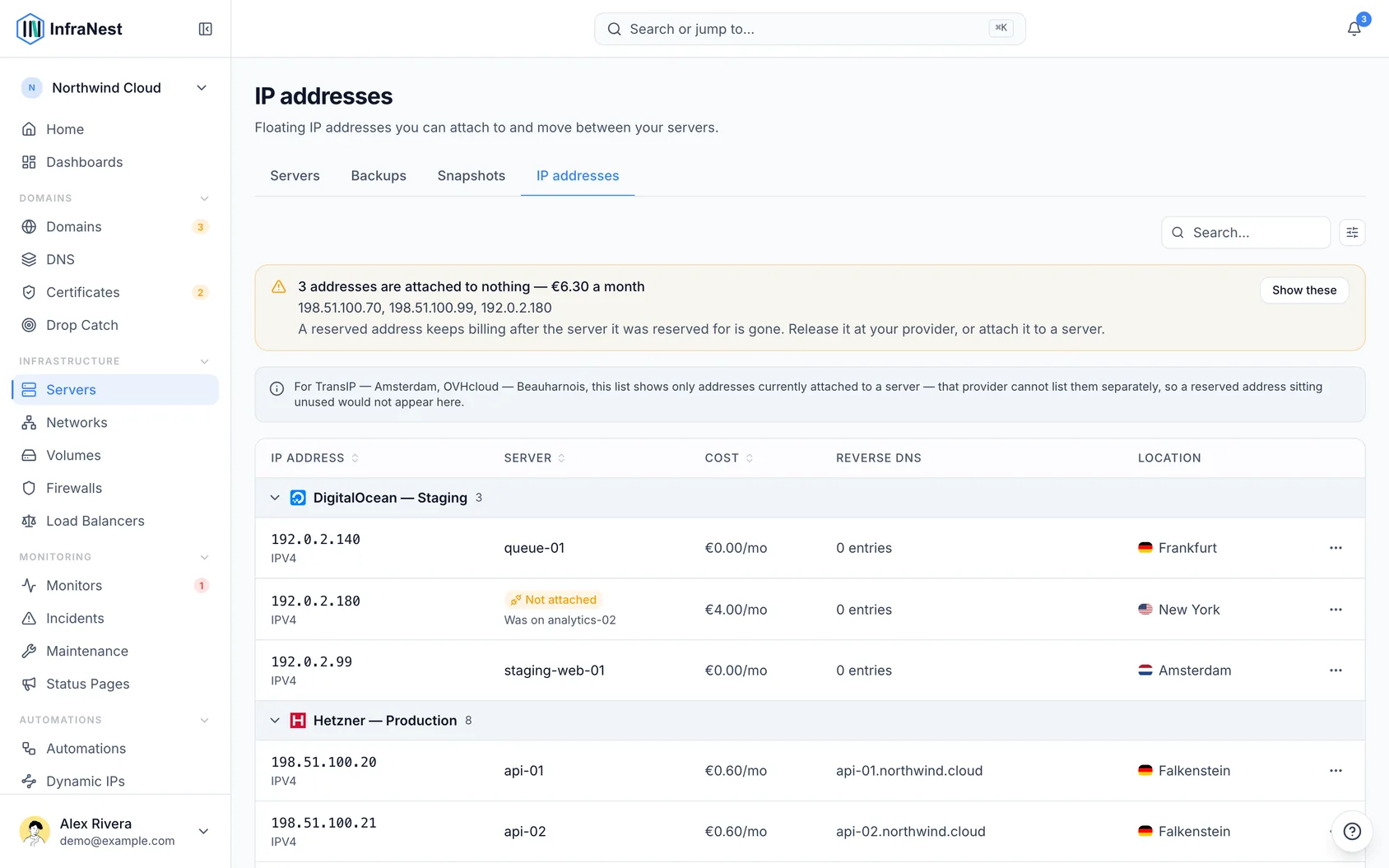Select IP addresses tab
Screen dimensions: 1389x868
pyautogui.click(x=578, y=176)
